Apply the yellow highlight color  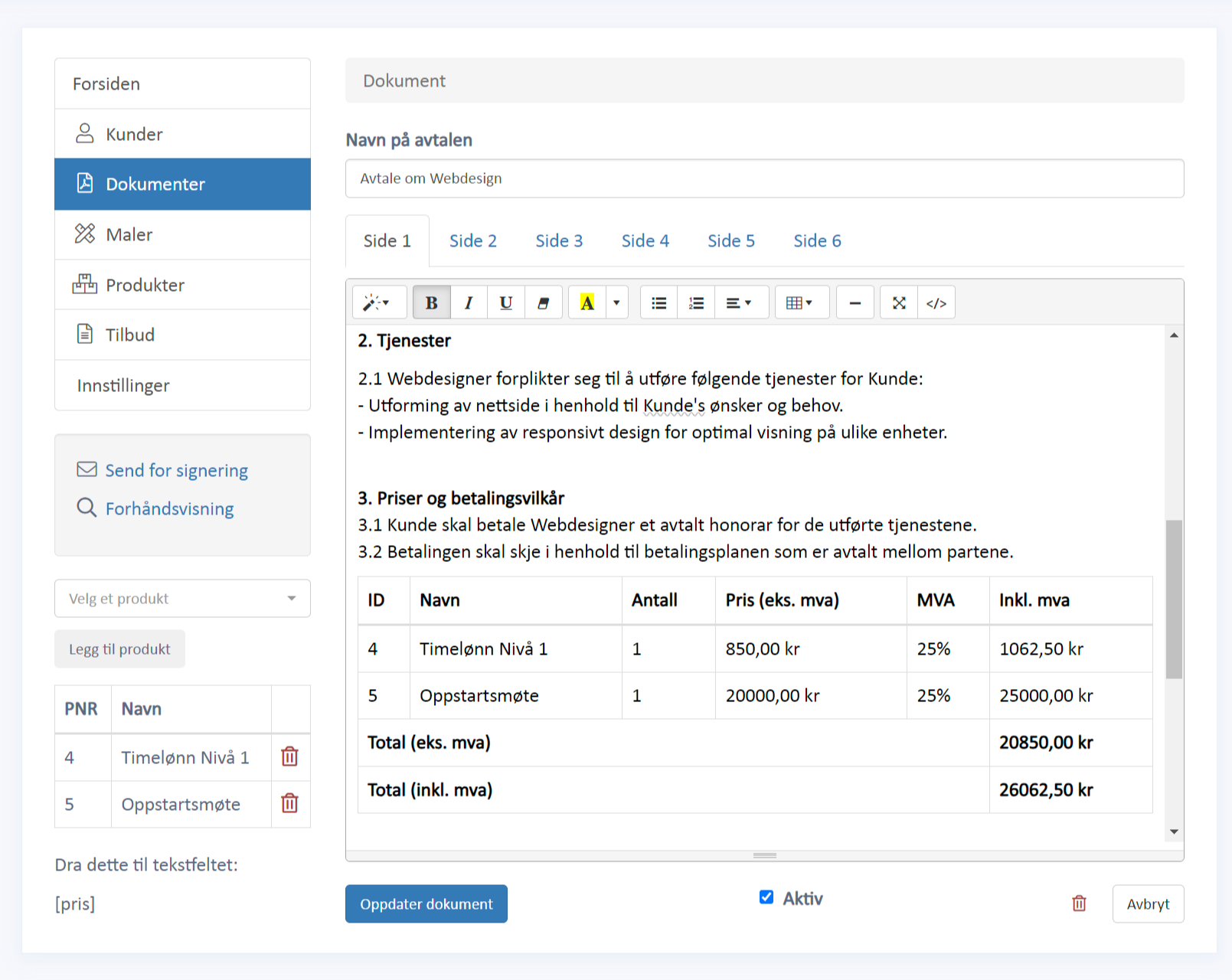tap(587, 303)
